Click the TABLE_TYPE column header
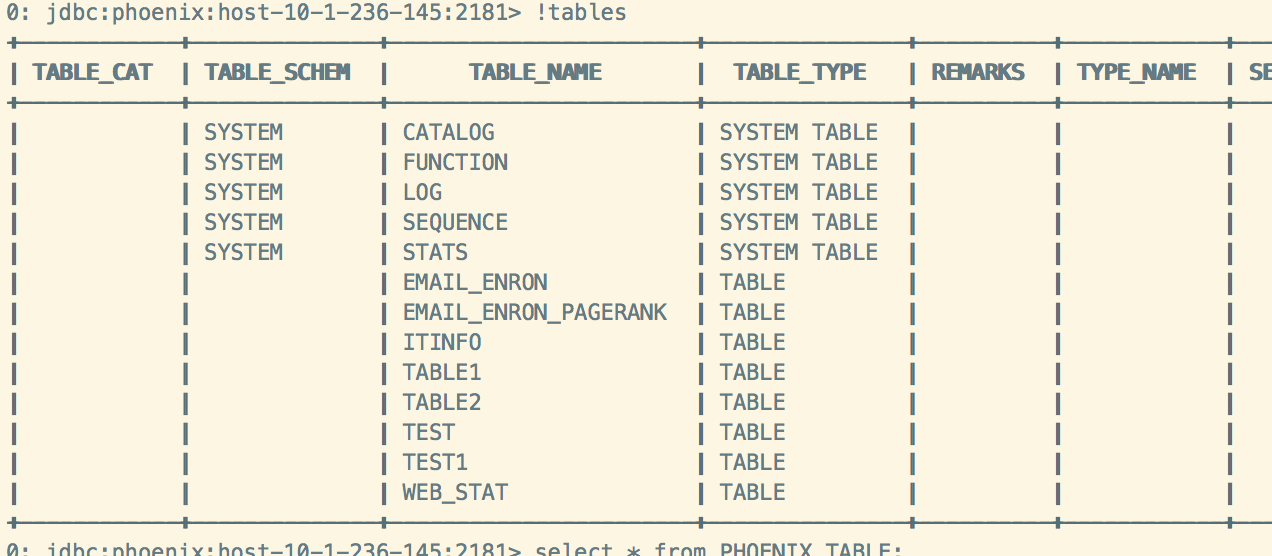 799,72
